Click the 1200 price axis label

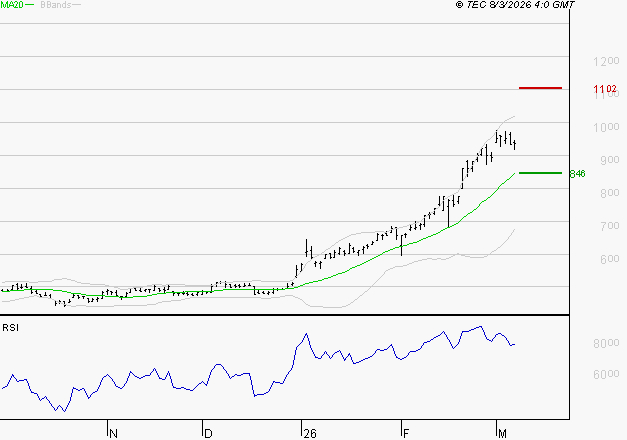606,61
